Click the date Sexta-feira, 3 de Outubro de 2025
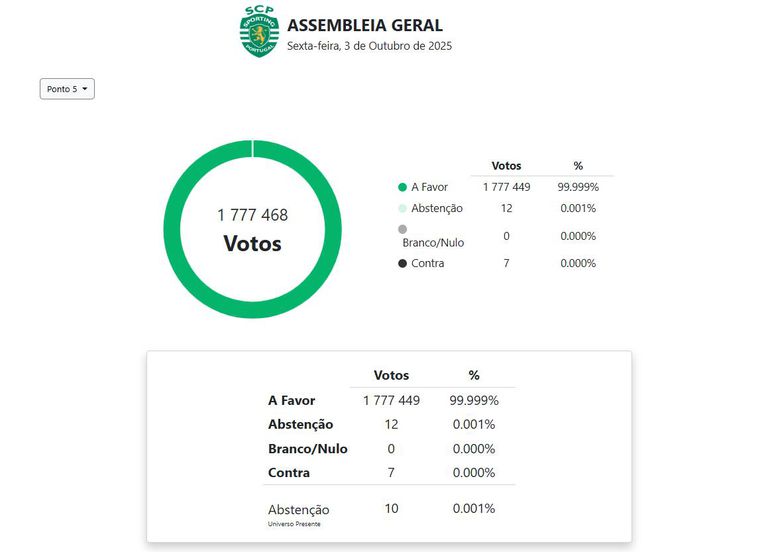The height and width of the screenshot is (552, 770). [x=369, y=46]
